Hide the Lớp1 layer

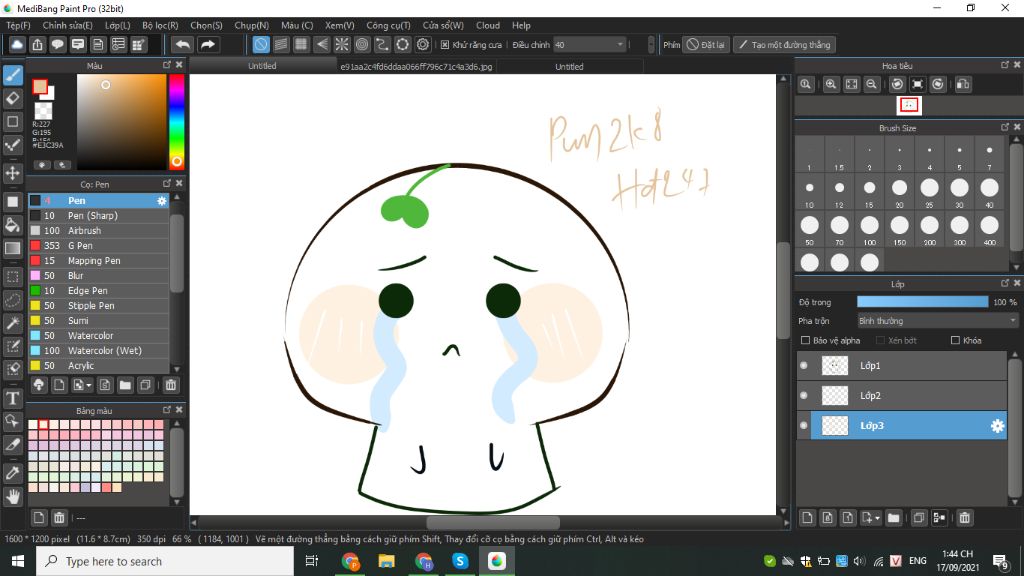(804, 366)
